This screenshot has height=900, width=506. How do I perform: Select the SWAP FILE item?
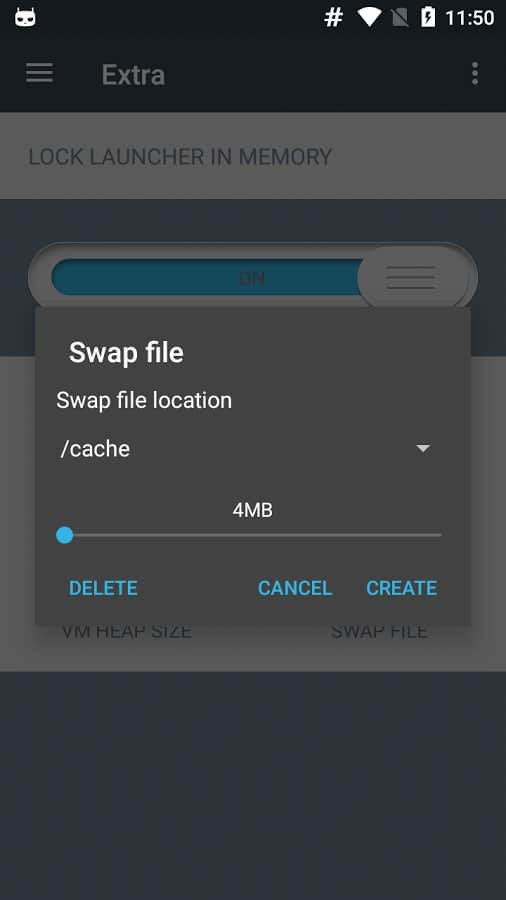coord(379,631)
